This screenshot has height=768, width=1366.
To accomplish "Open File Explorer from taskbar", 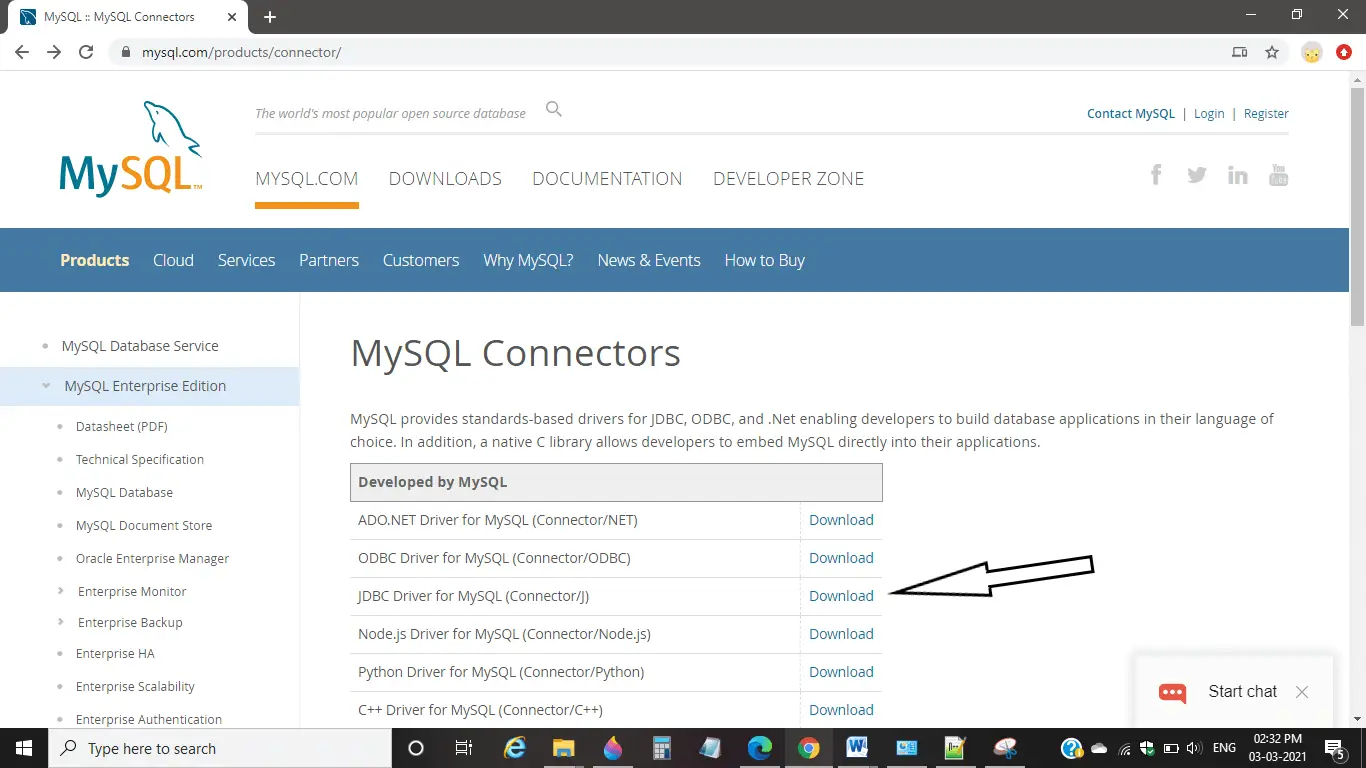I will pyautogui.click(x=563, y=748).
